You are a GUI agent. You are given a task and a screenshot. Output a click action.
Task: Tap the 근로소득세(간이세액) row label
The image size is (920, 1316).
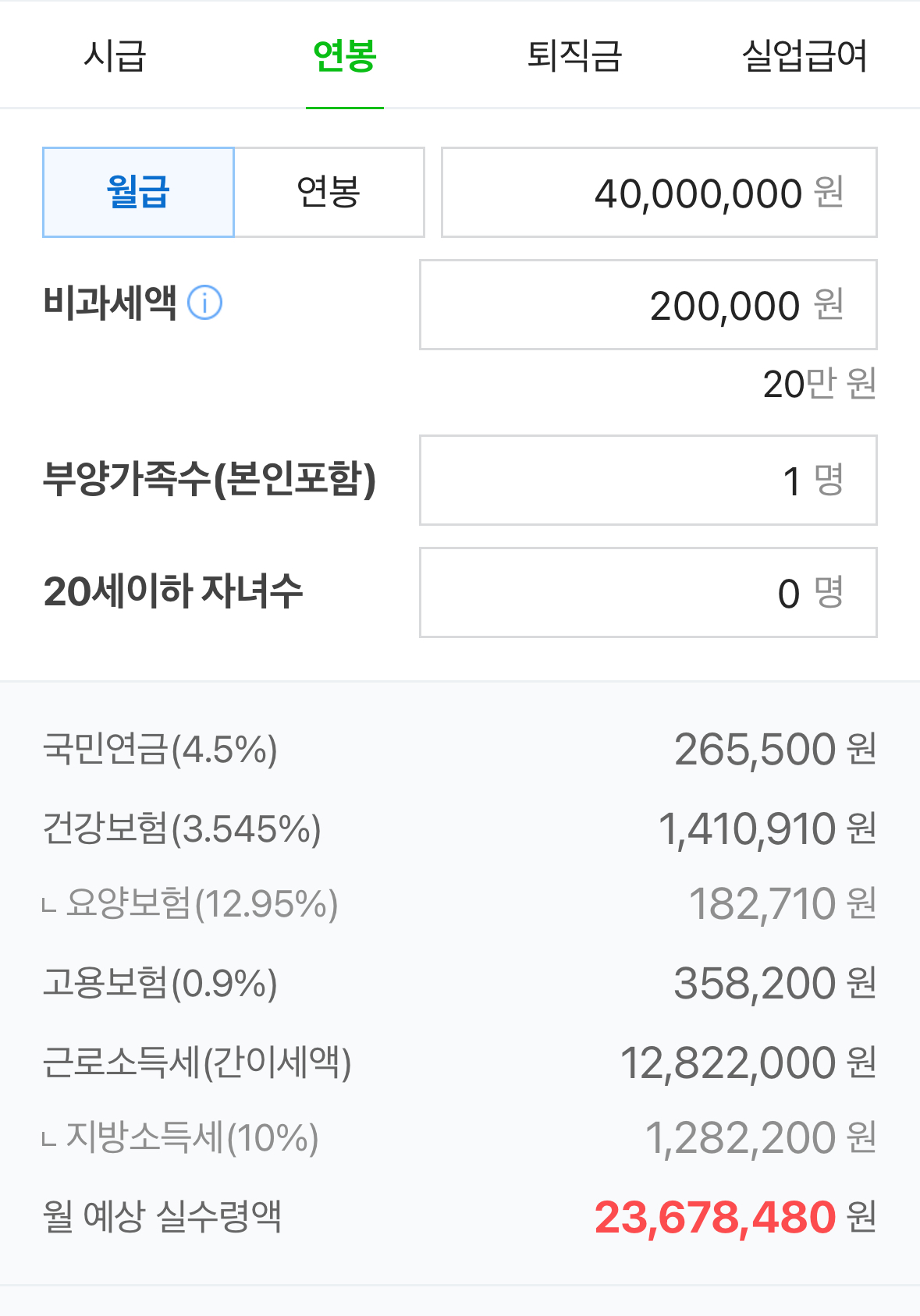coord(197,1062)
